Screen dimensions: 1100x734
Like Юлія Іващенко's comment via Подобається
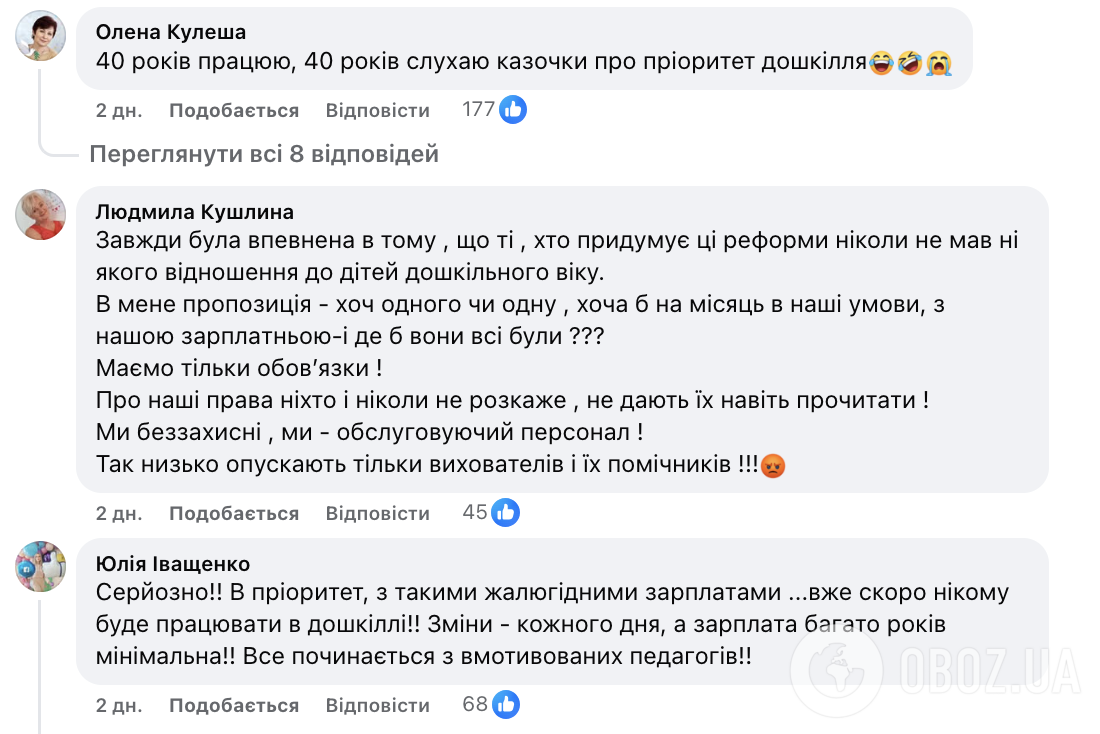(233, 704)
